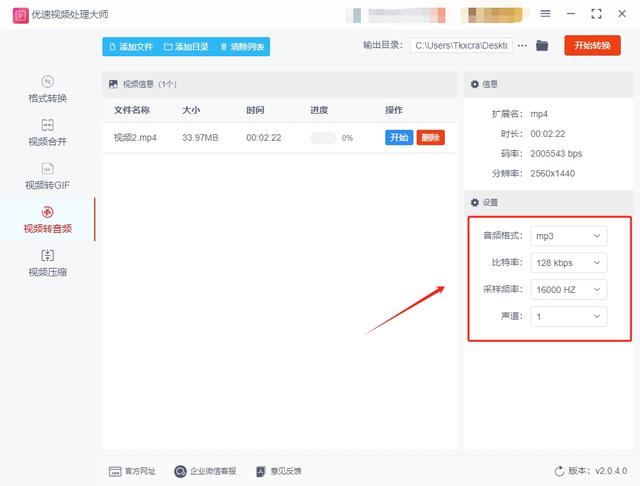Click the 视频压缩 sidebar icon
This screenshot has width=640, height=486.
pyautogui.click(x=47, y=255)
